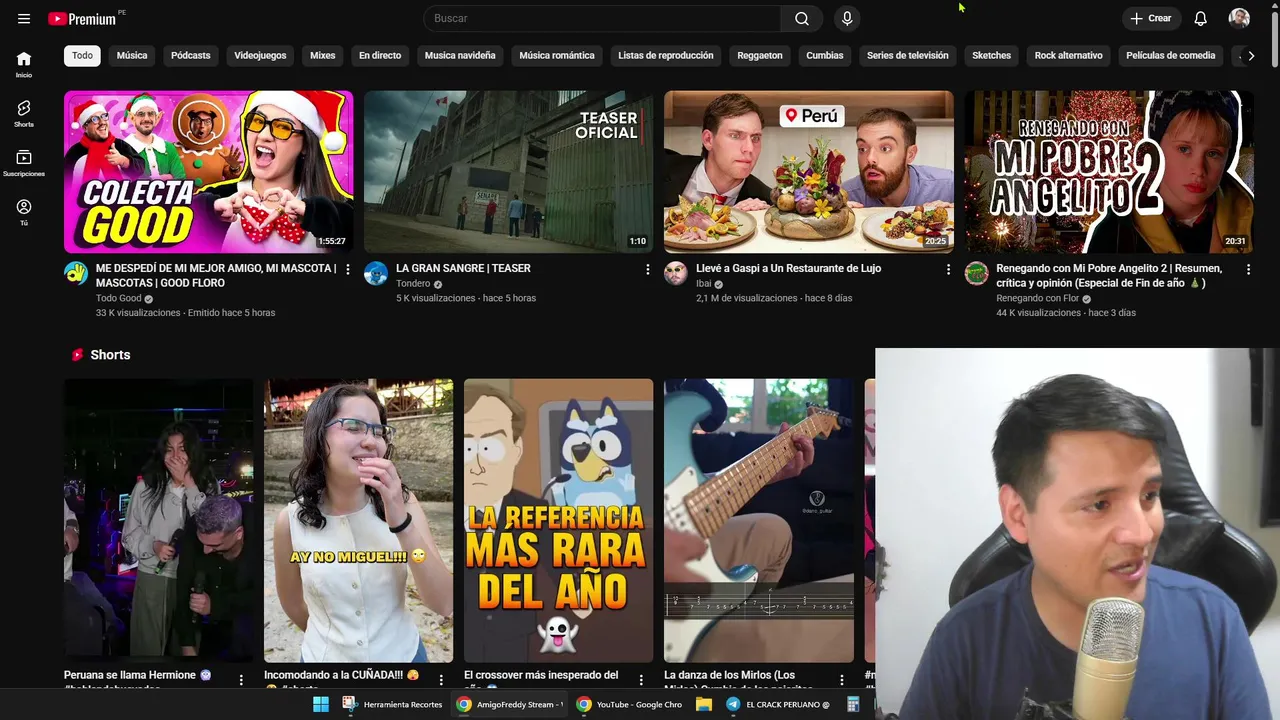
Task: Open Telegram EL CRACK PERUANO taskbar item
Action: point(778,704)
